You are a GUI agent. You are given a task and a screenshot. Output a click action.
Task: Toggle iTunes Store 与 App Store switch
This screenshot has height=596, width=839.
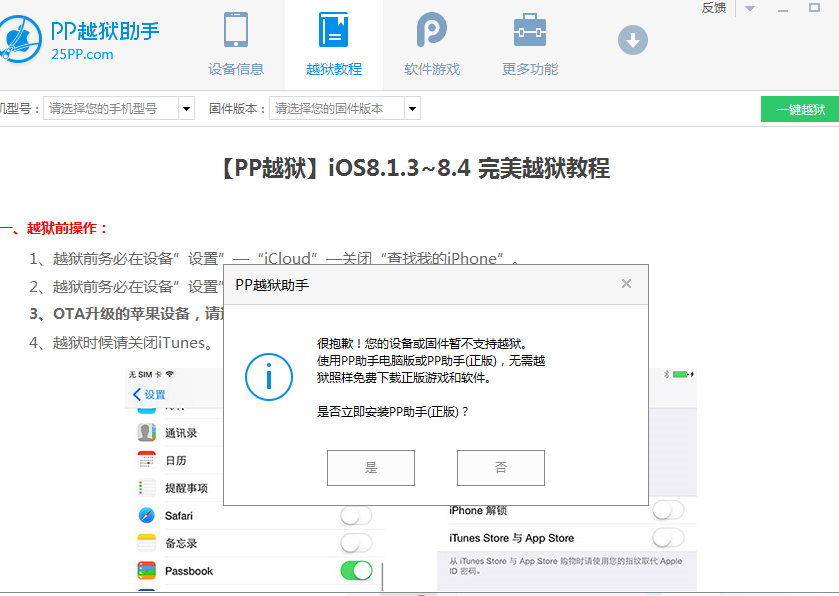coord(668,538)
